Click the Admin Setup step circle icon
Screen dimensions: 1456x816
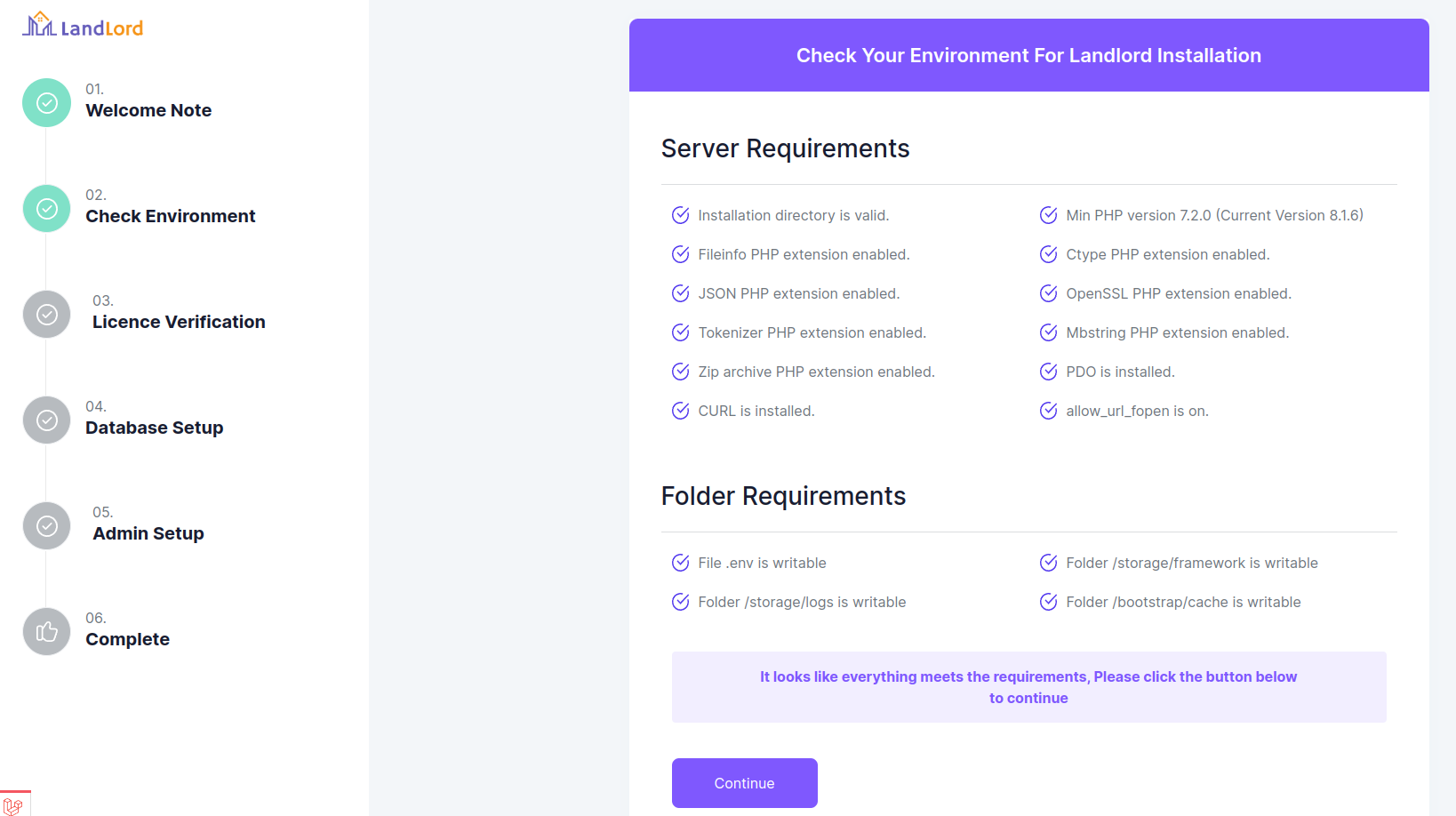pyautogui.click(x=45, y=525)
